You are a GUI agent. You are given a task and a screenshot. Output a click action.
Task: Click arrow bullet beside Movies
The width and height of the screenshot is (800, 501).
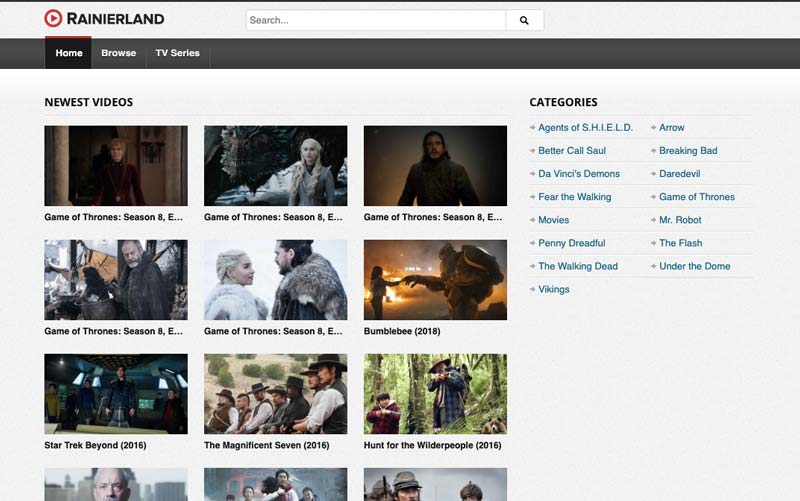click(533, 220)
